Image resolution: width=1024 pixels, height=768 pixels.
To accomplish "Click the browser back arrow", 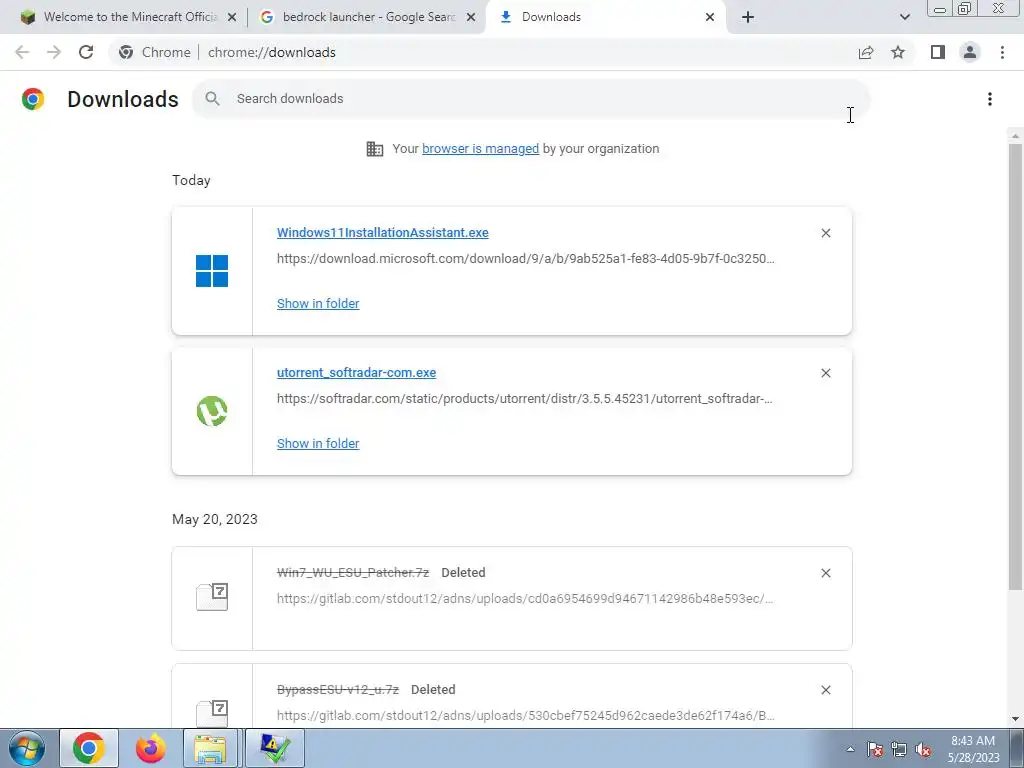I will (x=22, y=52).
